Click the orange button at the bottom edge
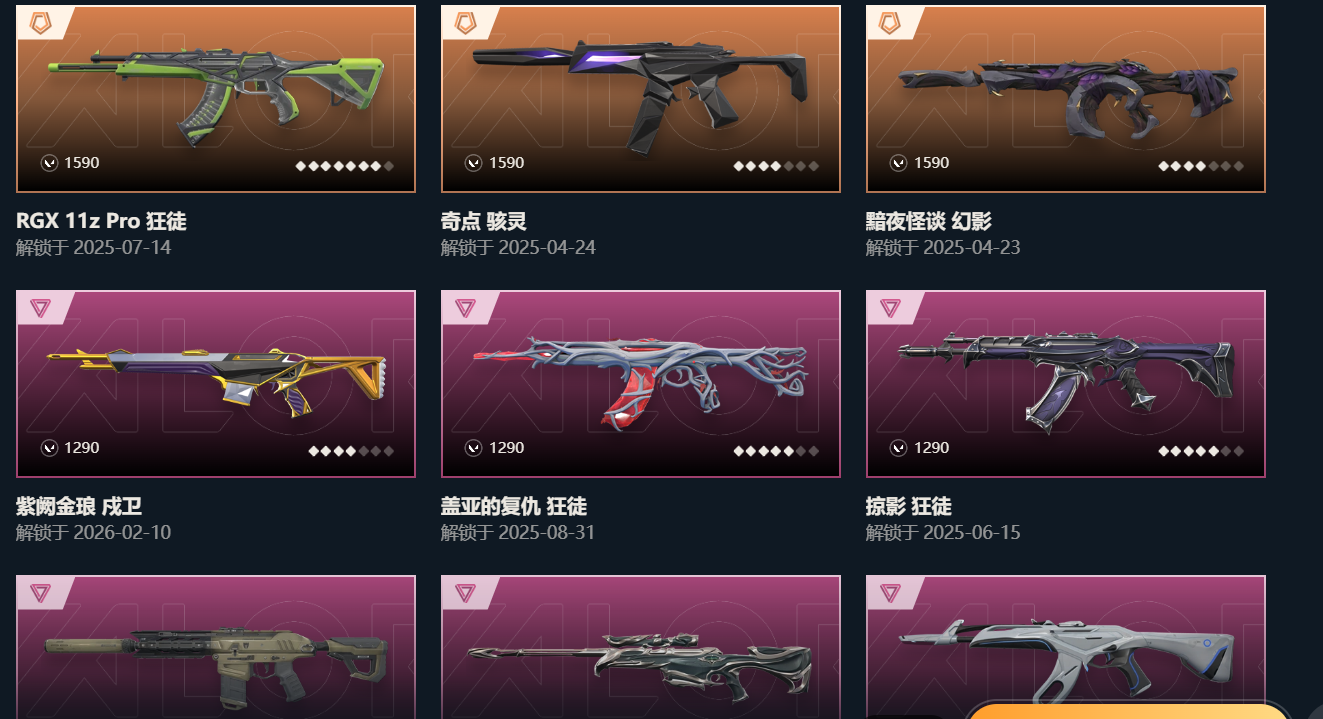 (x=1128, y=711)
